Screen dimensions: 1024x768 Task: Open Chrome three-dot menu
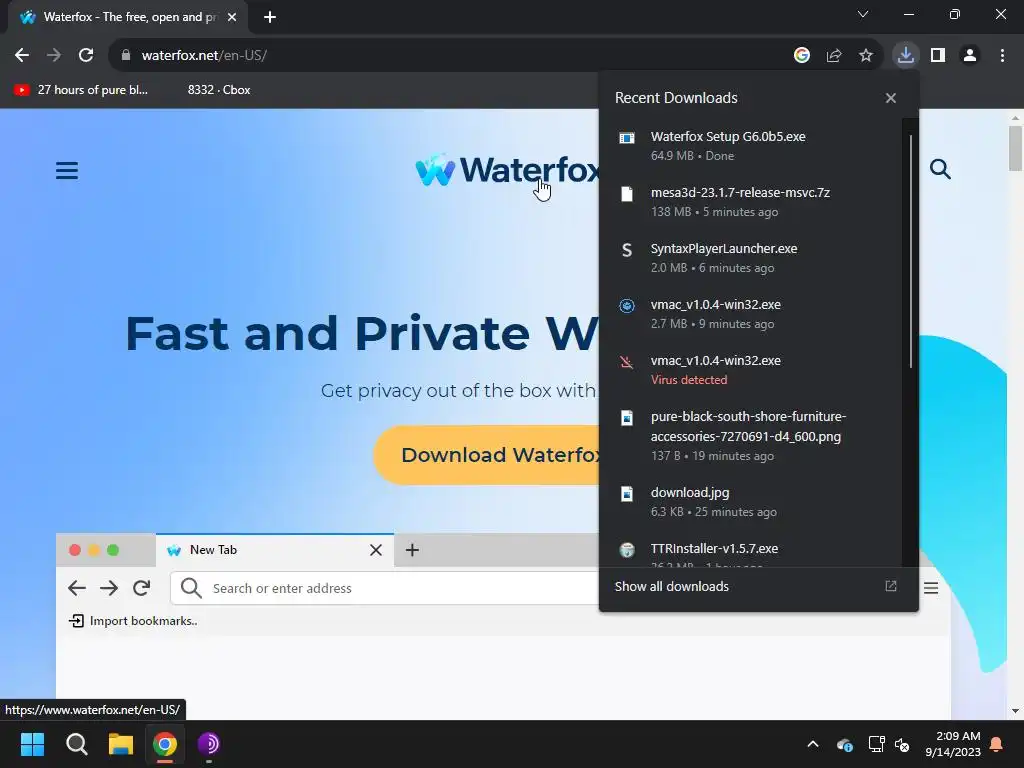[x=1002, y=56]
